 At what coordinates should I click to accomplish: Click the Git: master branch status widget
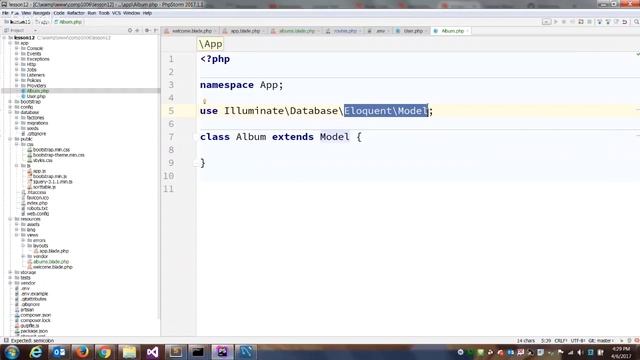pyautogui.click(x=601, y=340)
